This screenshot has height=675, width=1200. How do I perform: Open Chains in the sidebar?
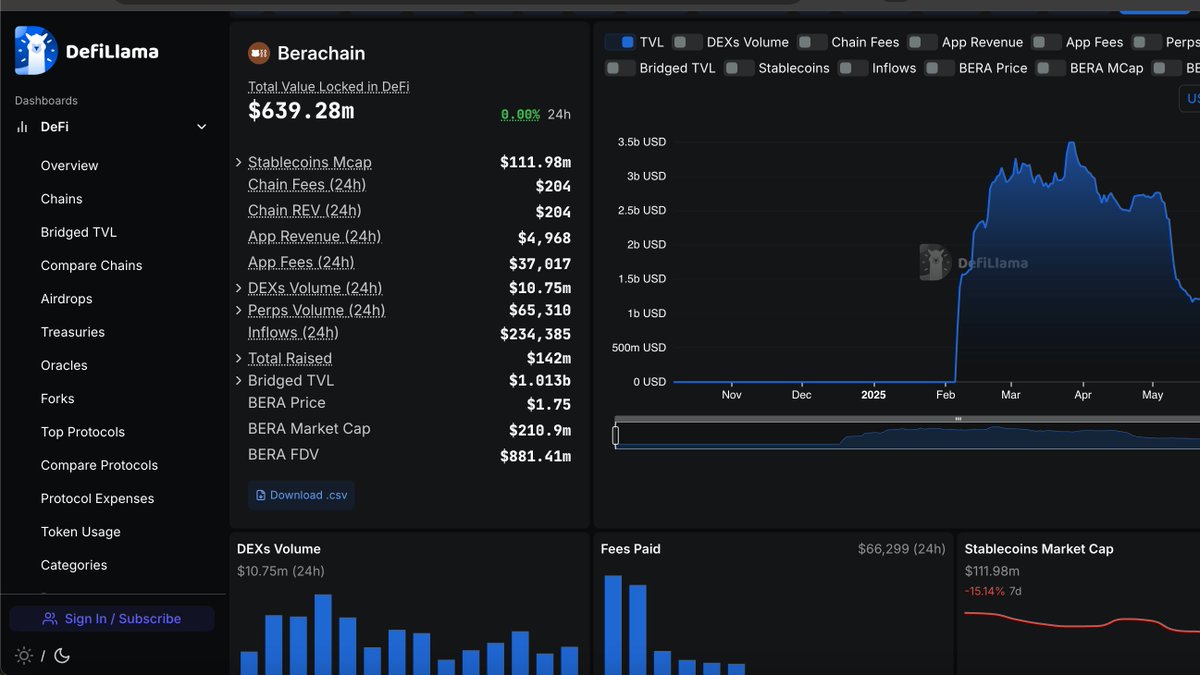click(x=62, y=199)
